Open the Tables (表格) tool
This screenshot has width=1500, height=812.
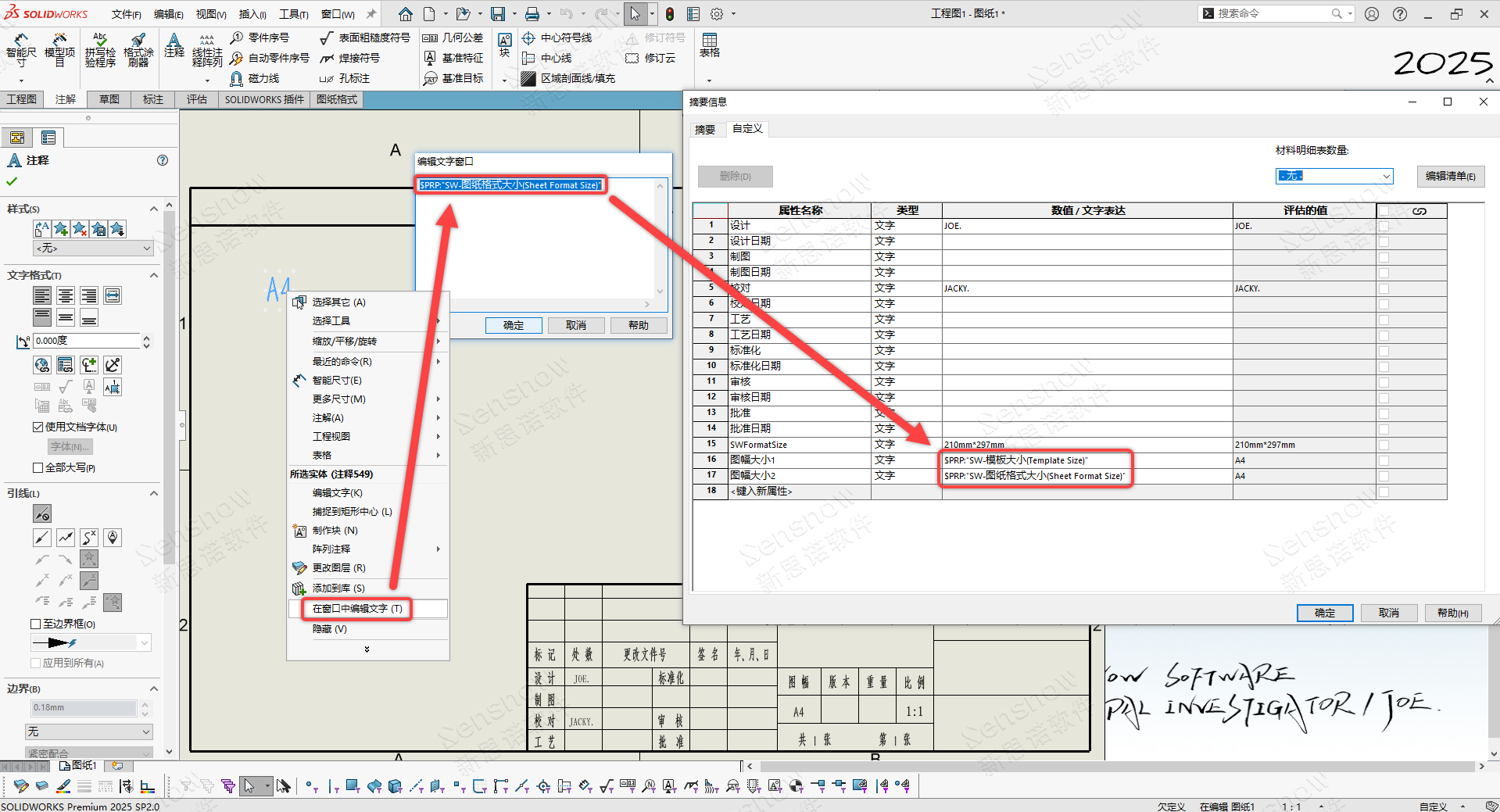click(709, 45)
